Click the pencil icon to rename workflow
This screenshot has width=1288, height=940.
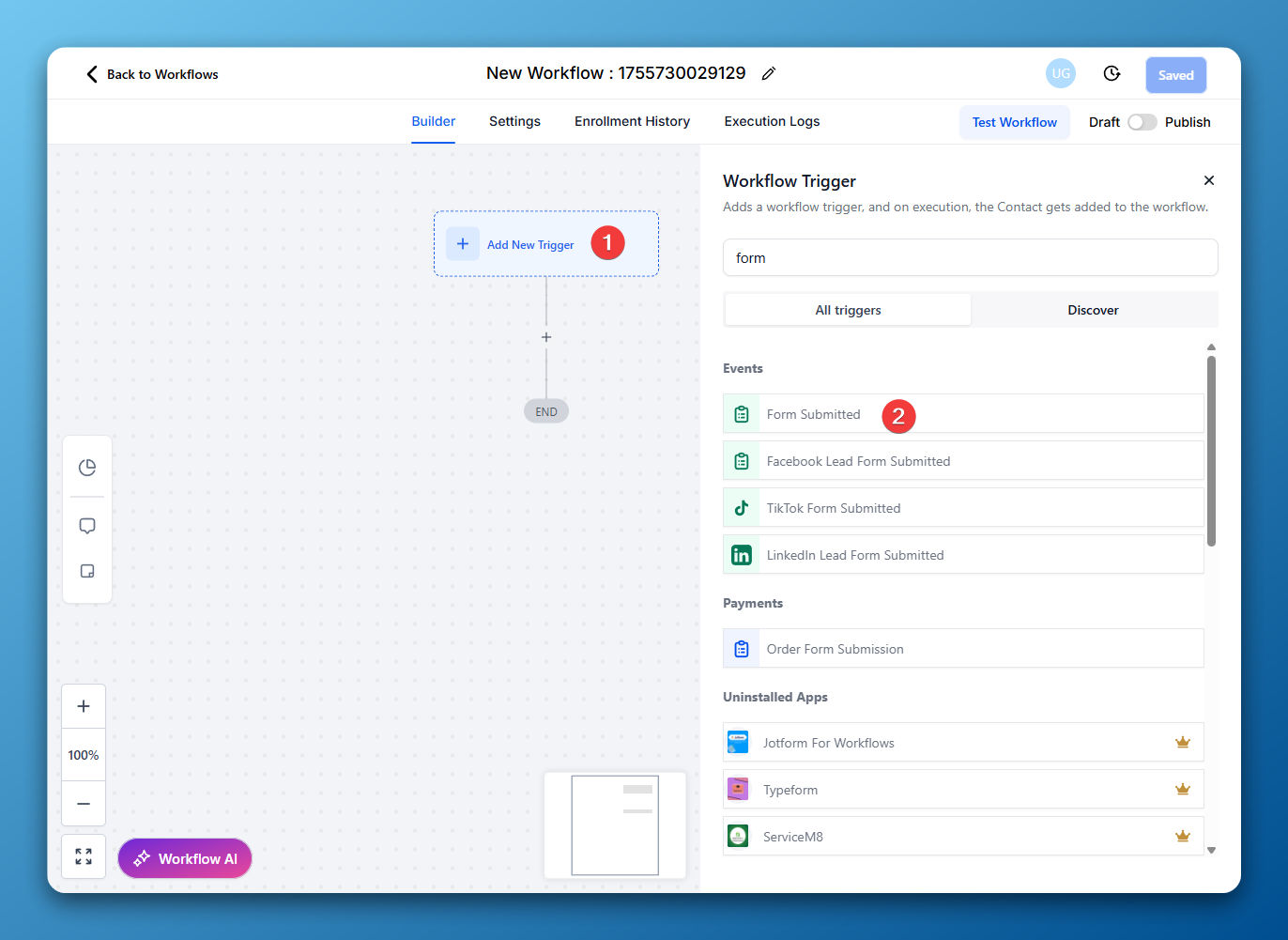click(769, 73)
